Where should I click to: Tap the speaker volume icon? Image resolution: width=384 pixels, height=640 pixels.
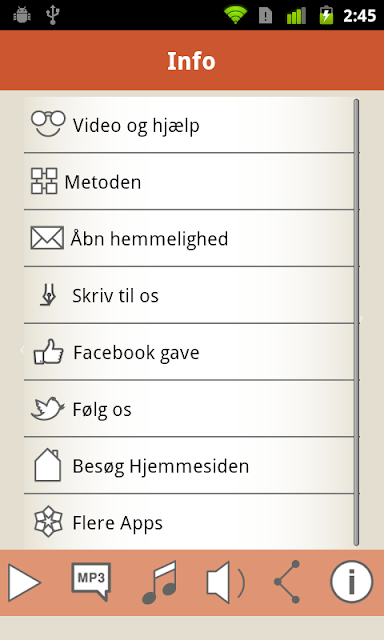point(226,582)
